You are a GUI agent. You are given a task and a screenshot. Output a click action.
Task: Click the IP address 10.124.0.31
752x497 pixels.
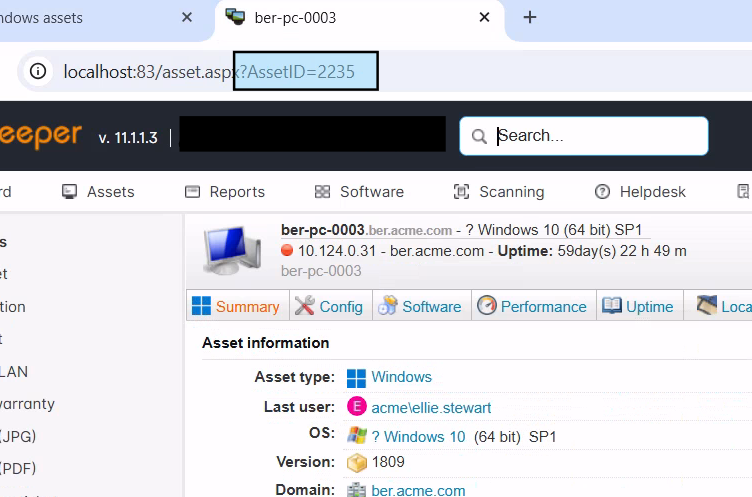337,251
